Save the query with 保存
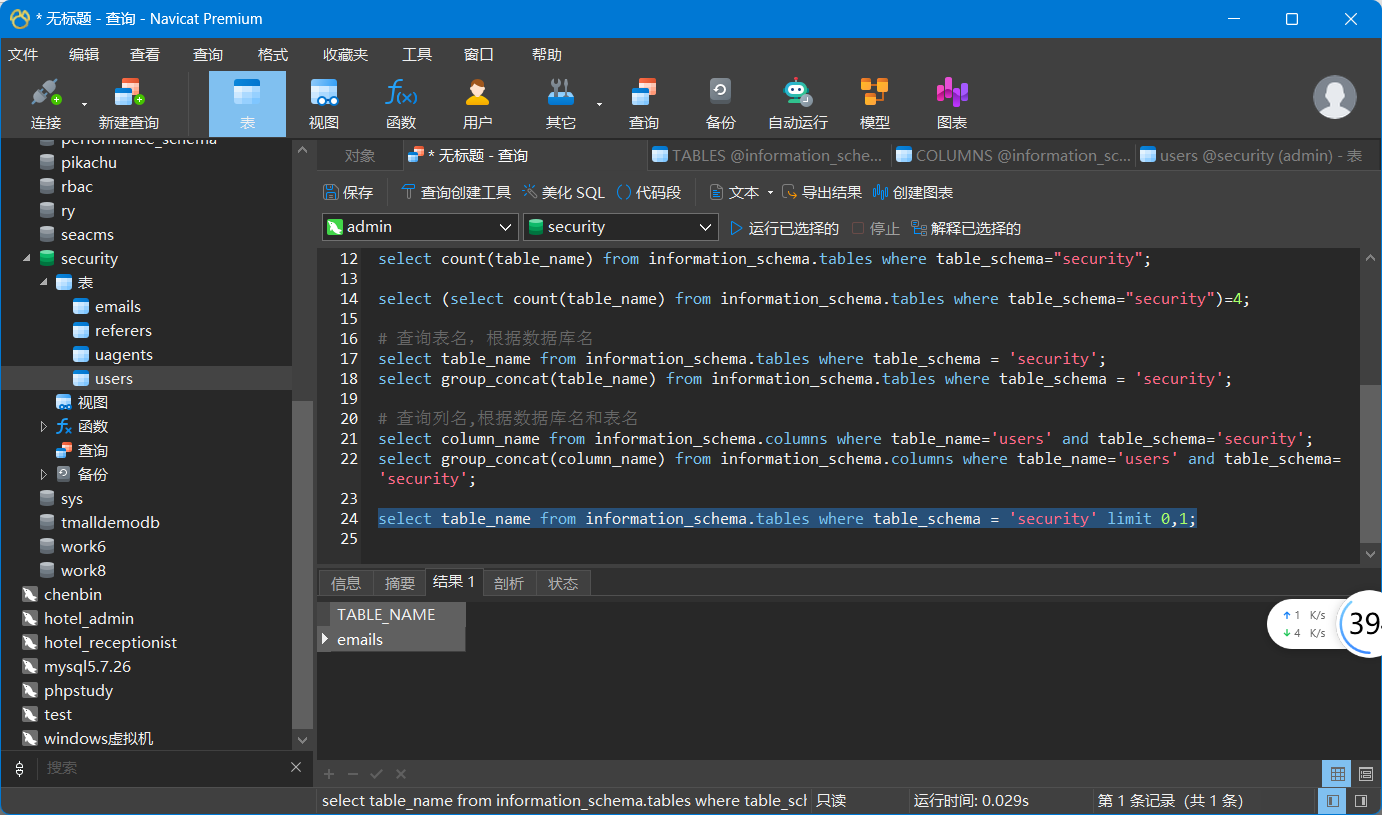 (x=348, y=192)
